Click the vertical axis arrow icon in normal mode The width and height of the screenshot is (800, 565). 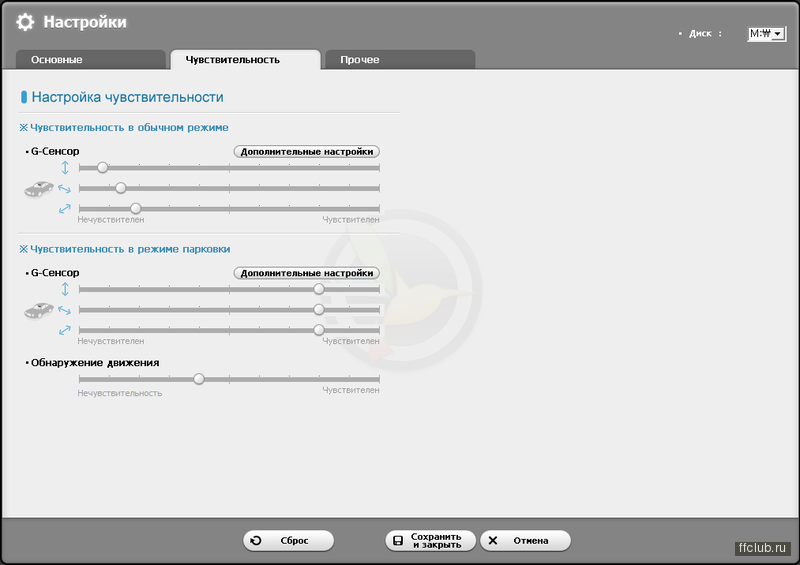(x=65, y=167)
